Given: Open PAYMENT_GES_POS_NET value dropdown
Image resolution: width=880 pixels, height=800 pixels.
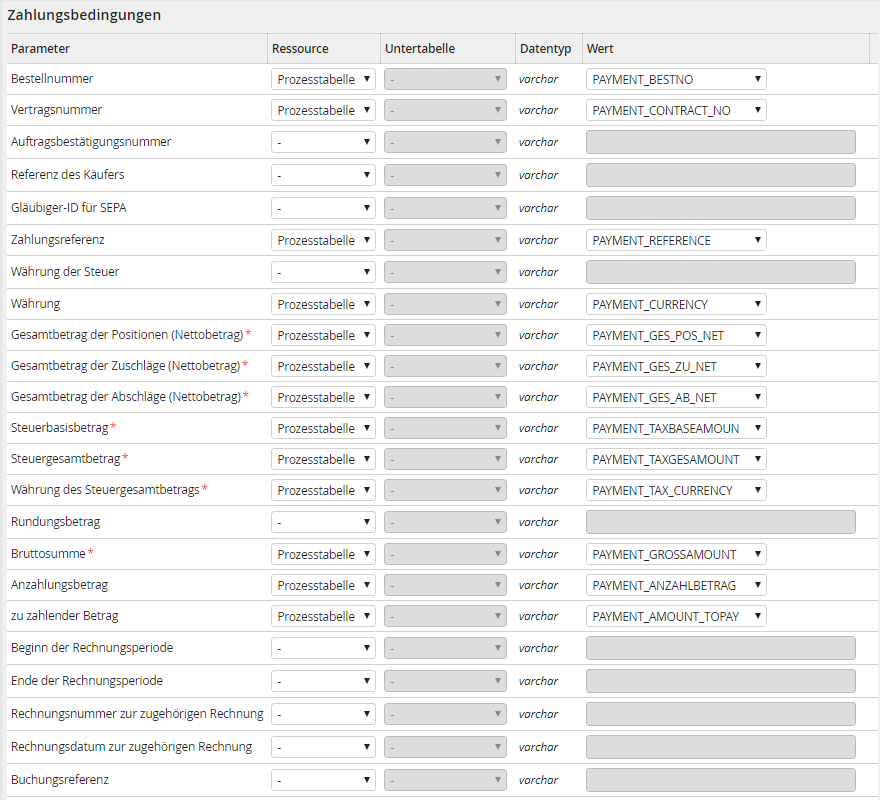Looking at the screenshot, I should [676, 335].
